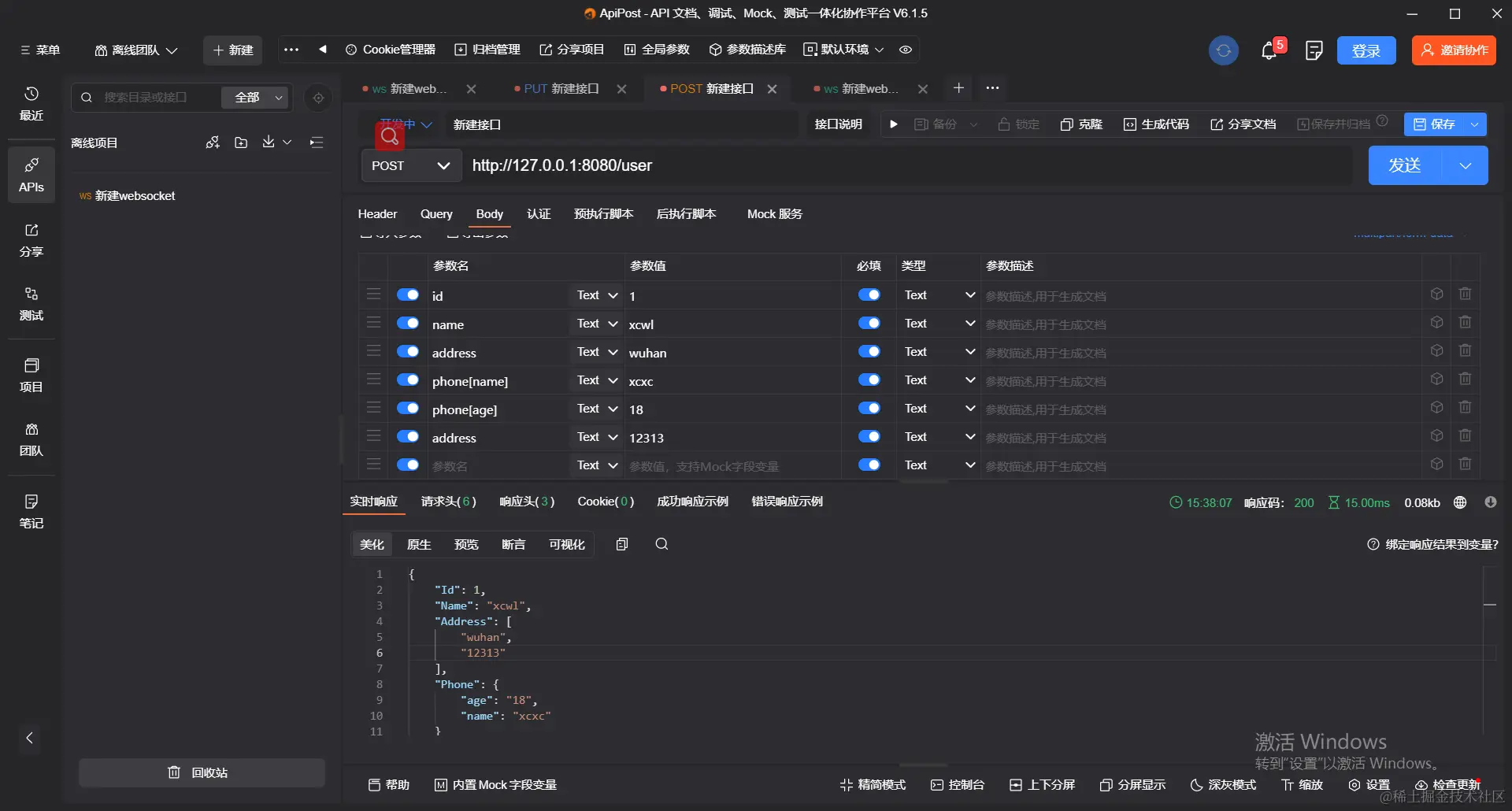This screenshot has height=811, width=1512.
Task: Expand the Send button dropdown arrow
Action: [1465, 165]
